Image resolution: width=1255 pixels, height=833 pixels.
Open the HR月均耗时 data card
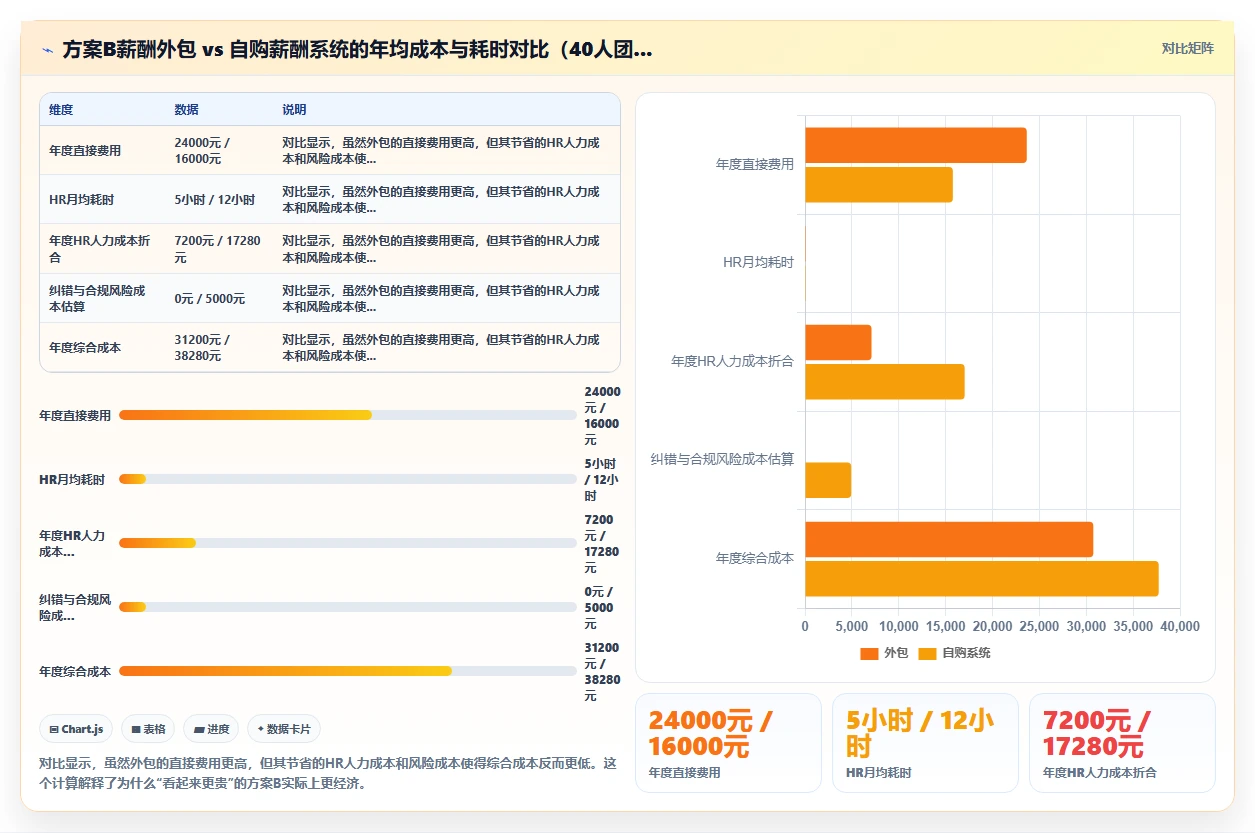pos(925,743)
